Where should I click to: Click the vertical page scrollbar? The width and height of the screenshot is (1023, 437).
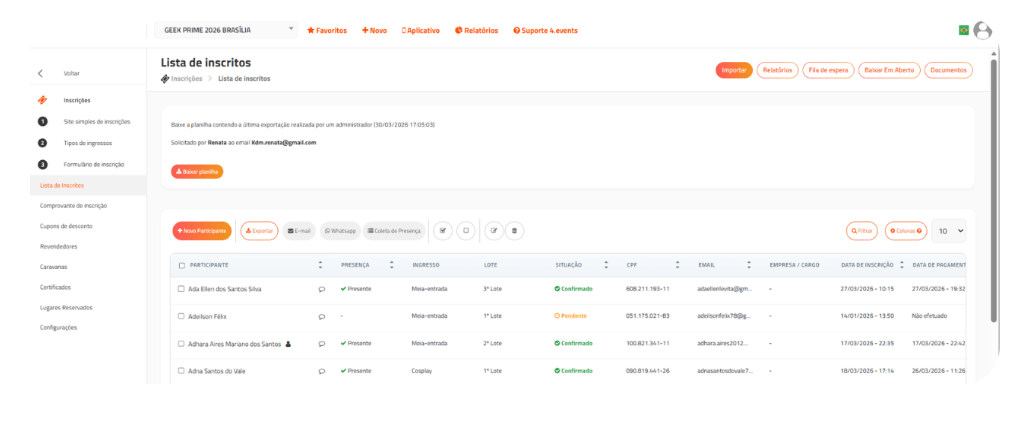[x=992, y=190]
